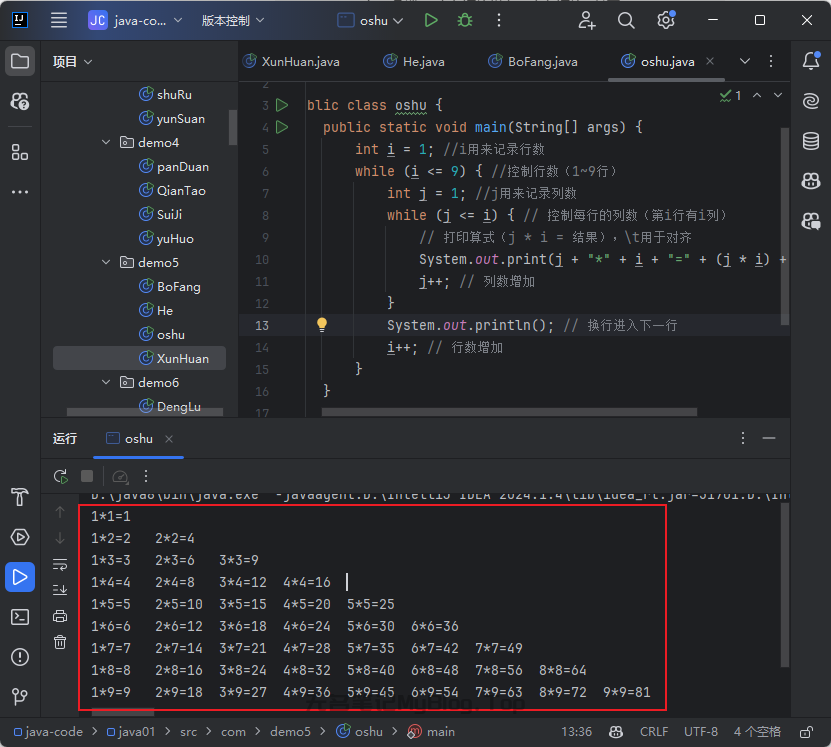Click 4 个空格 indent setting
Viewport: 831px width, 747px height.
point(757,732)
